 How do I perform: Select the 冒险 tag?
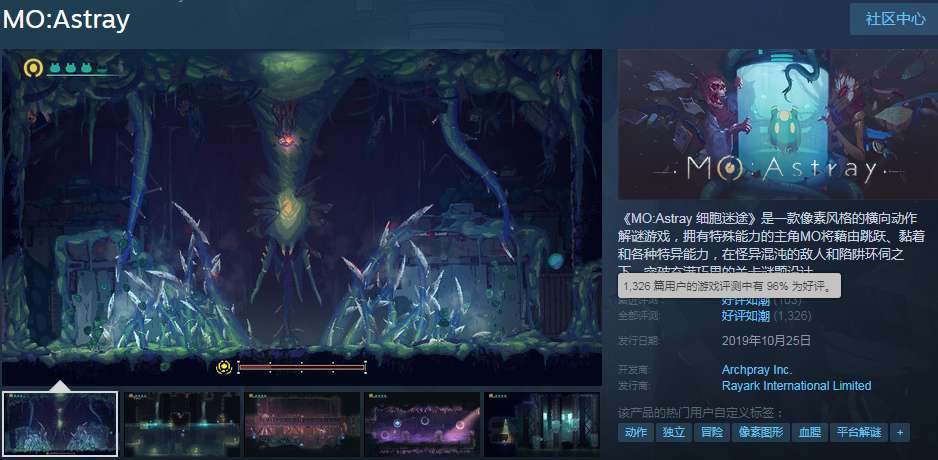tap(711, 432)
